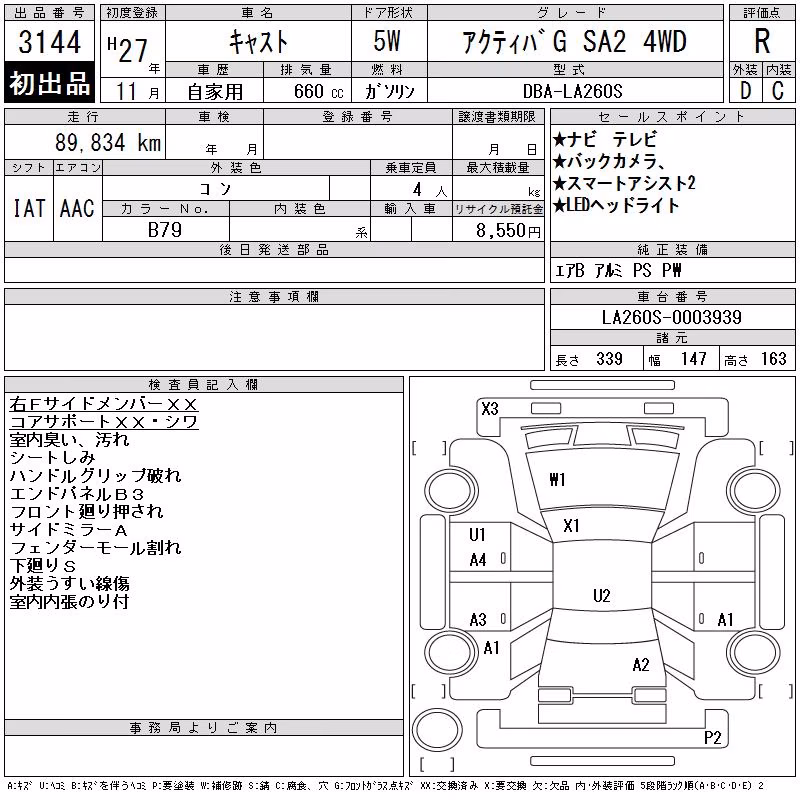This screenshot has width=800, height=800.
Task: Click the A4 mark on the car diagram
Action: pos(478,560)
